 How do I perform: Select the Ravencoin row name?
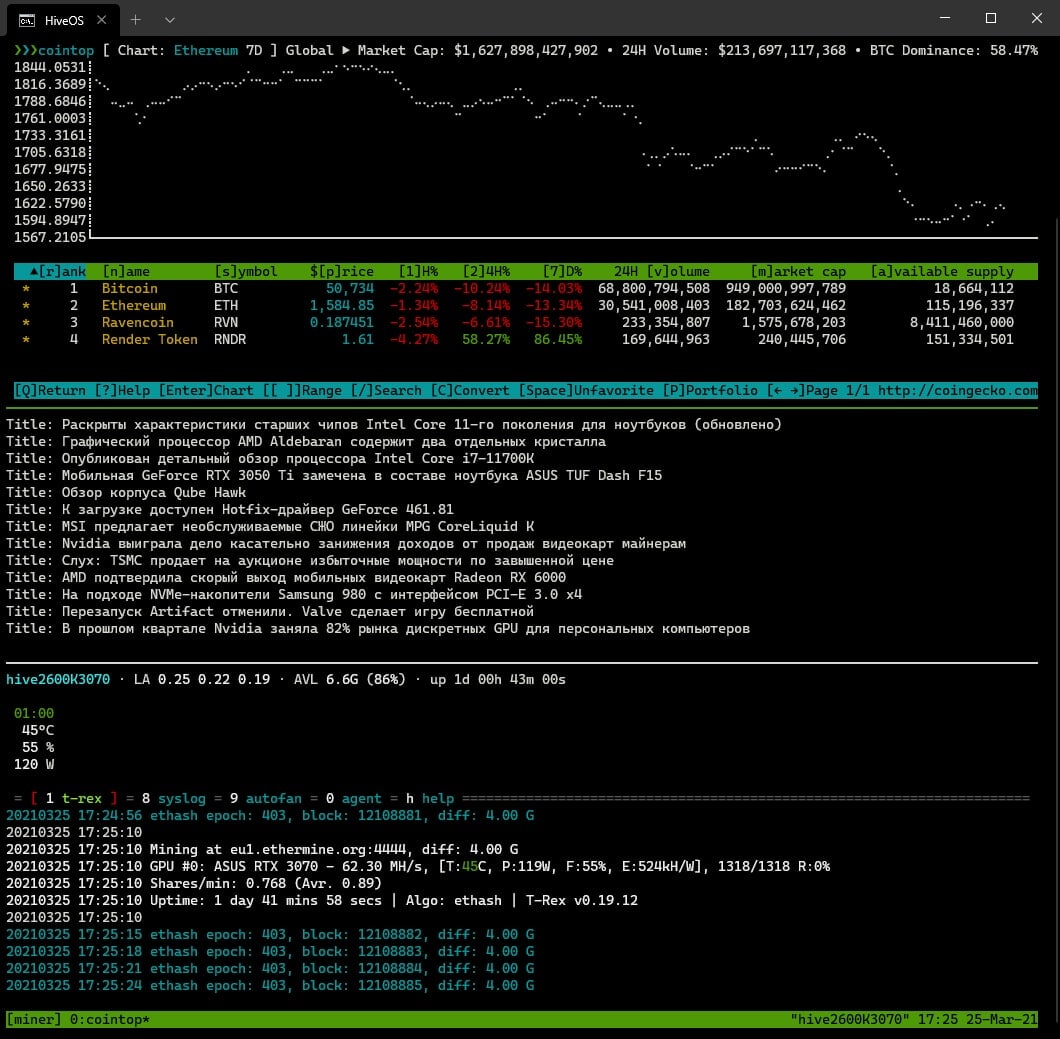pyautogui.click(x=137, y=322)
